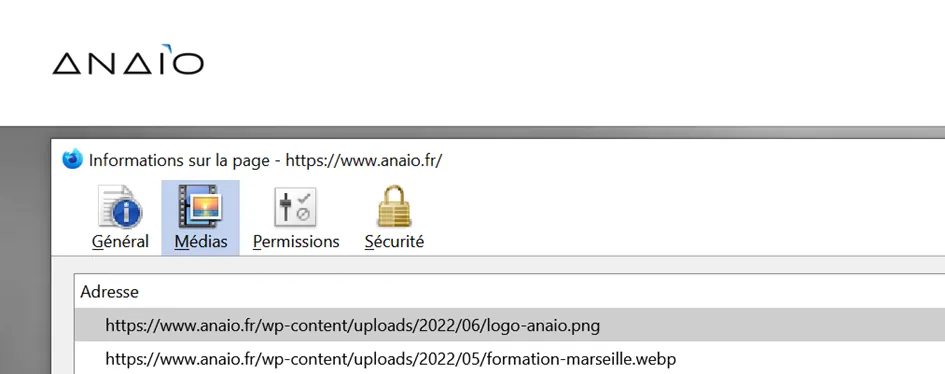Click the 'Informations sur la page' title text
Image resolution: width=945 pixels, height=374 pixels.
(x=179, y=161)
